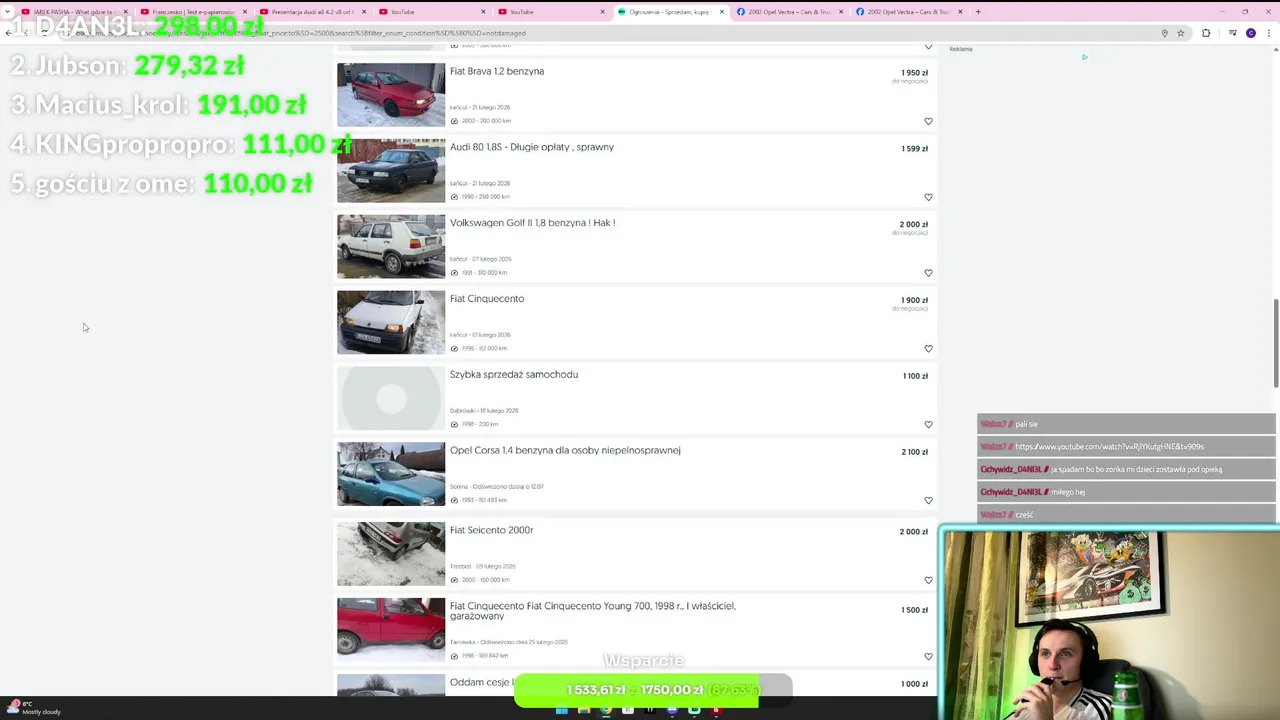Open the Audi 80 1.8S - Długie opłaty listing
Image resolution: width=1280 pixels, height=720 pixels.
coord(532,147)
